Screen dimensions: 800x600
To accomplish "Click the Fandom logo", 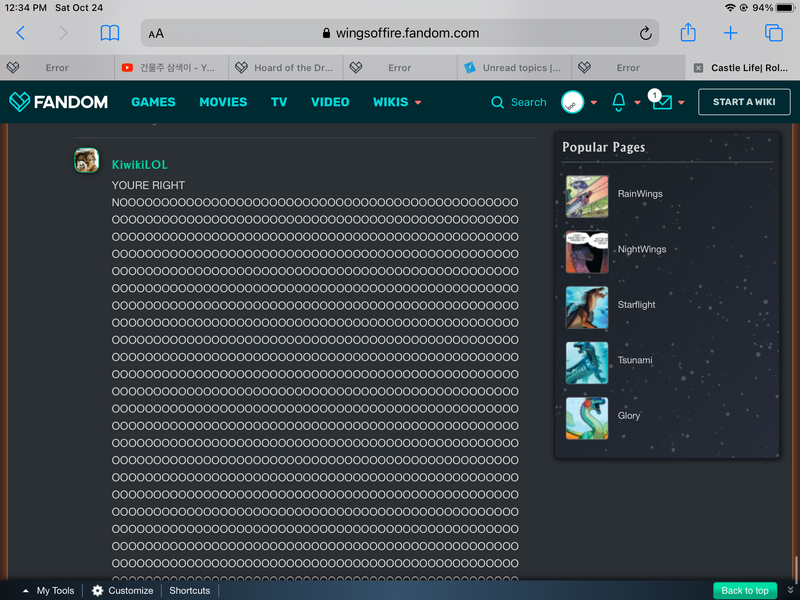I will (58, 102).
